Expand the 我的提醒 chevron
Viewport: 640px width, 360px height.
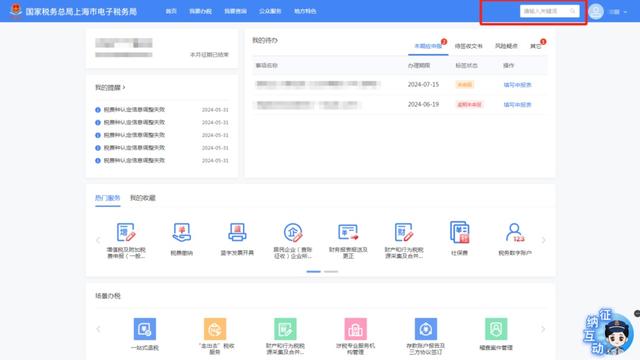pyautogui.click(x=124, y=87)
